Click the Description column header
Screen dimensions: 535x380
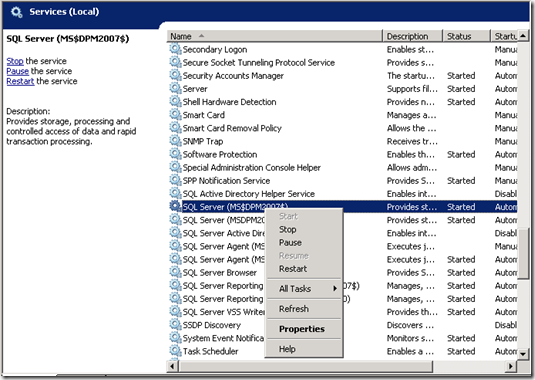point(413,36)
